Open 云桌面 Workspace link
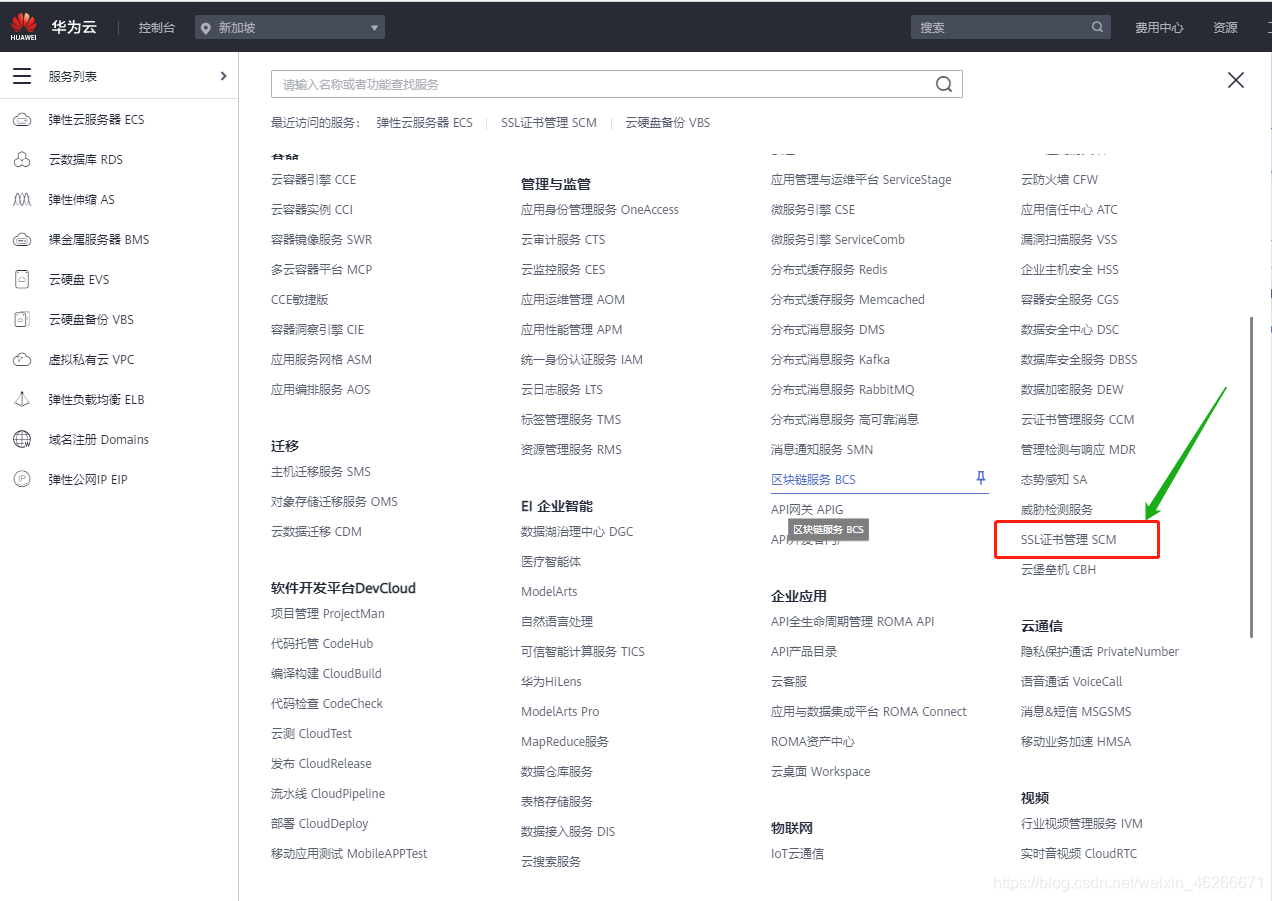1272x901 pixels. click(820, 772)
